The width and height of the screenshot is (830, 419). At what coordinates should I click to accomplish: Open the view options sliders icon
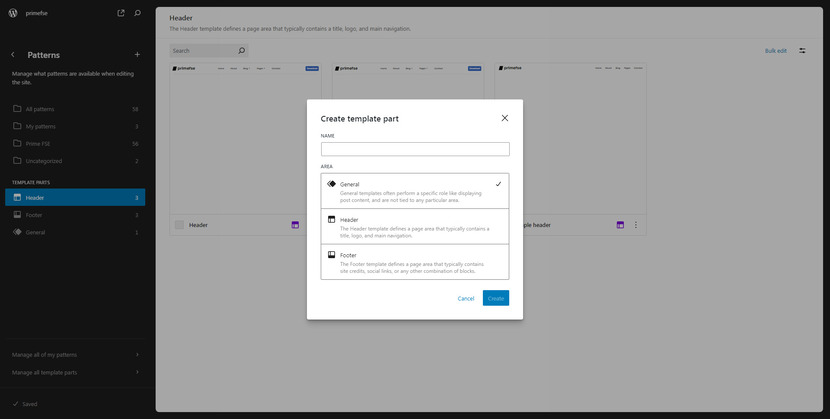pyautogui.click(x=802, y=50)
